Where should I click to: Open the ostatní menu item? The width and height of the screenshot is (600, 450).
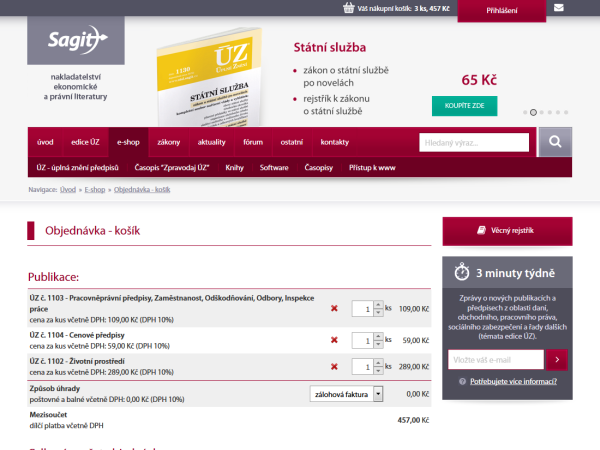click(x=292, y=142)
